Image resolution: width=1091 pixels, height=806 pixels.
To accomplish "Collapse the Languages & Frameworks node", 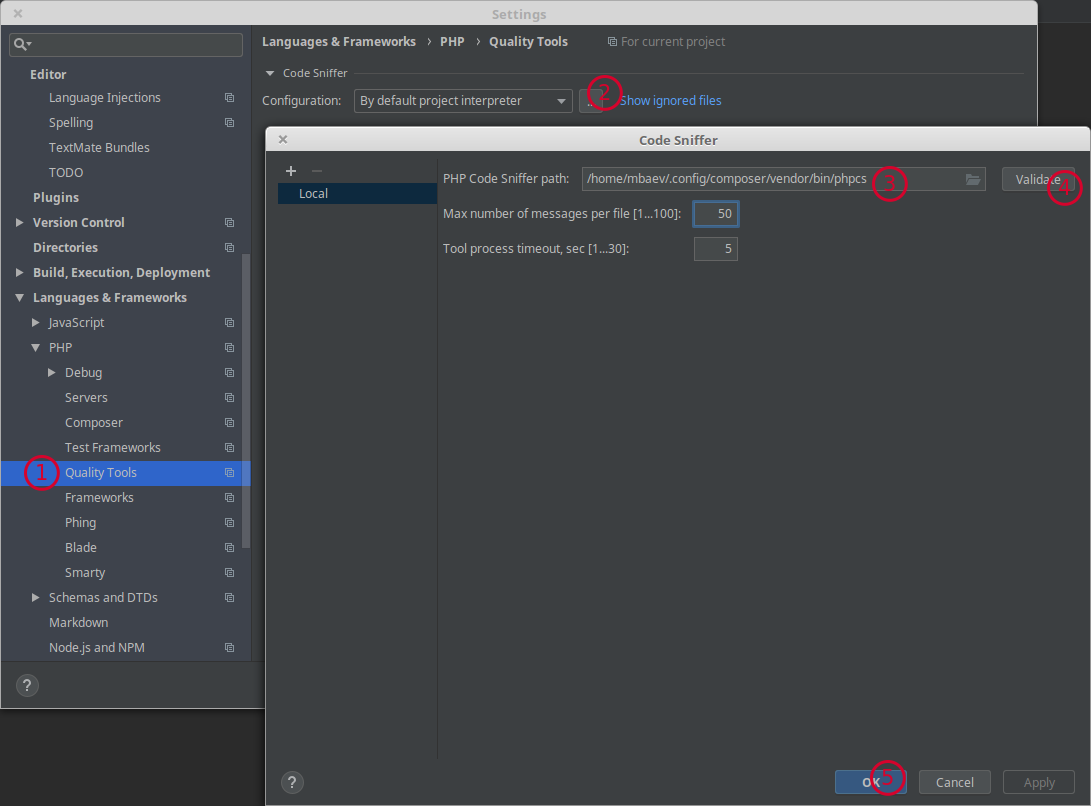I will 19,298.
